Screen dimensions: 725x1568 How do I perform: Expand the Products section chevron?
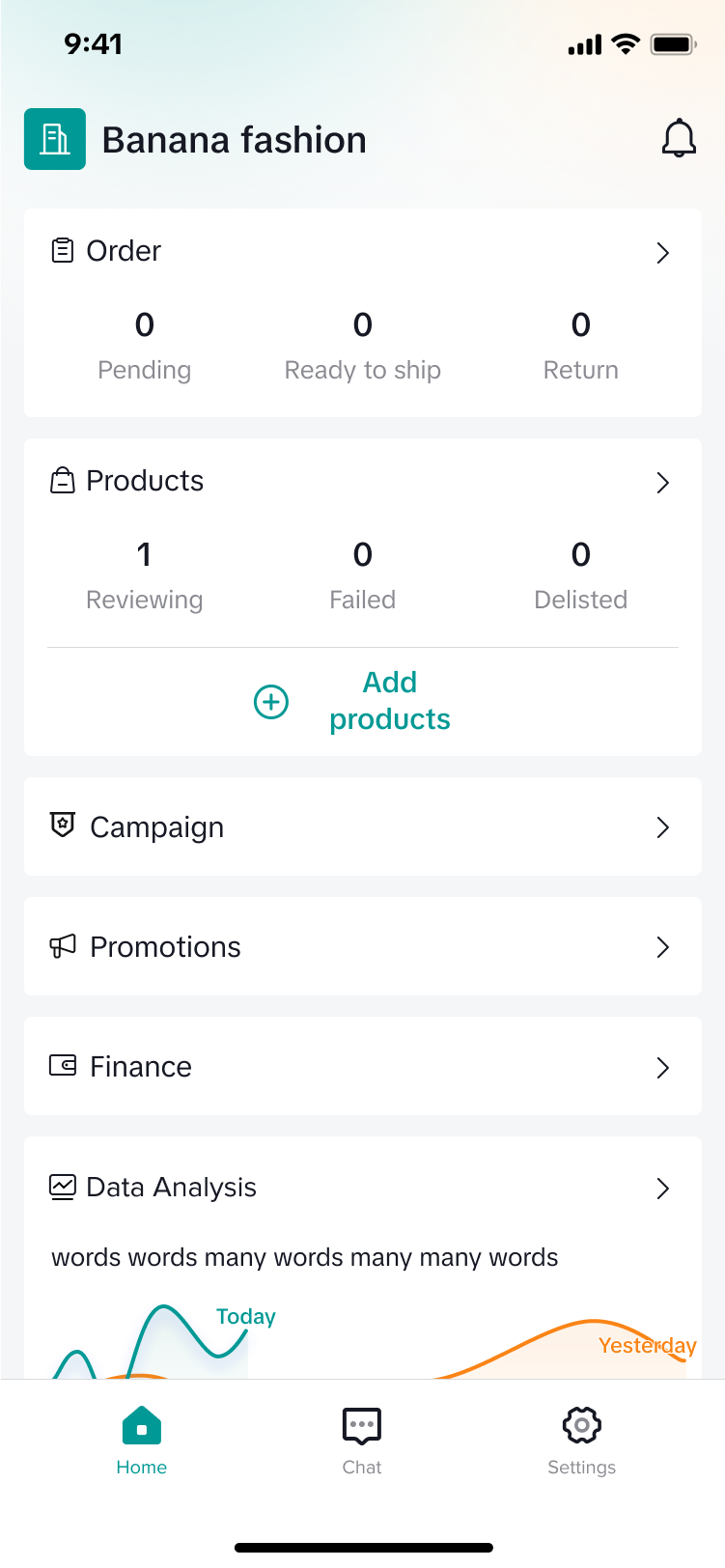pos(662,483)
